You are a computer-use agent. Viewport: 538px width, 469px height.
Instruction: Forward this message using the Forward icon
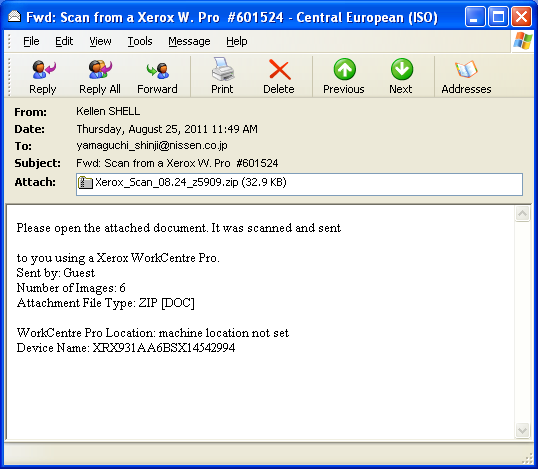157,70
